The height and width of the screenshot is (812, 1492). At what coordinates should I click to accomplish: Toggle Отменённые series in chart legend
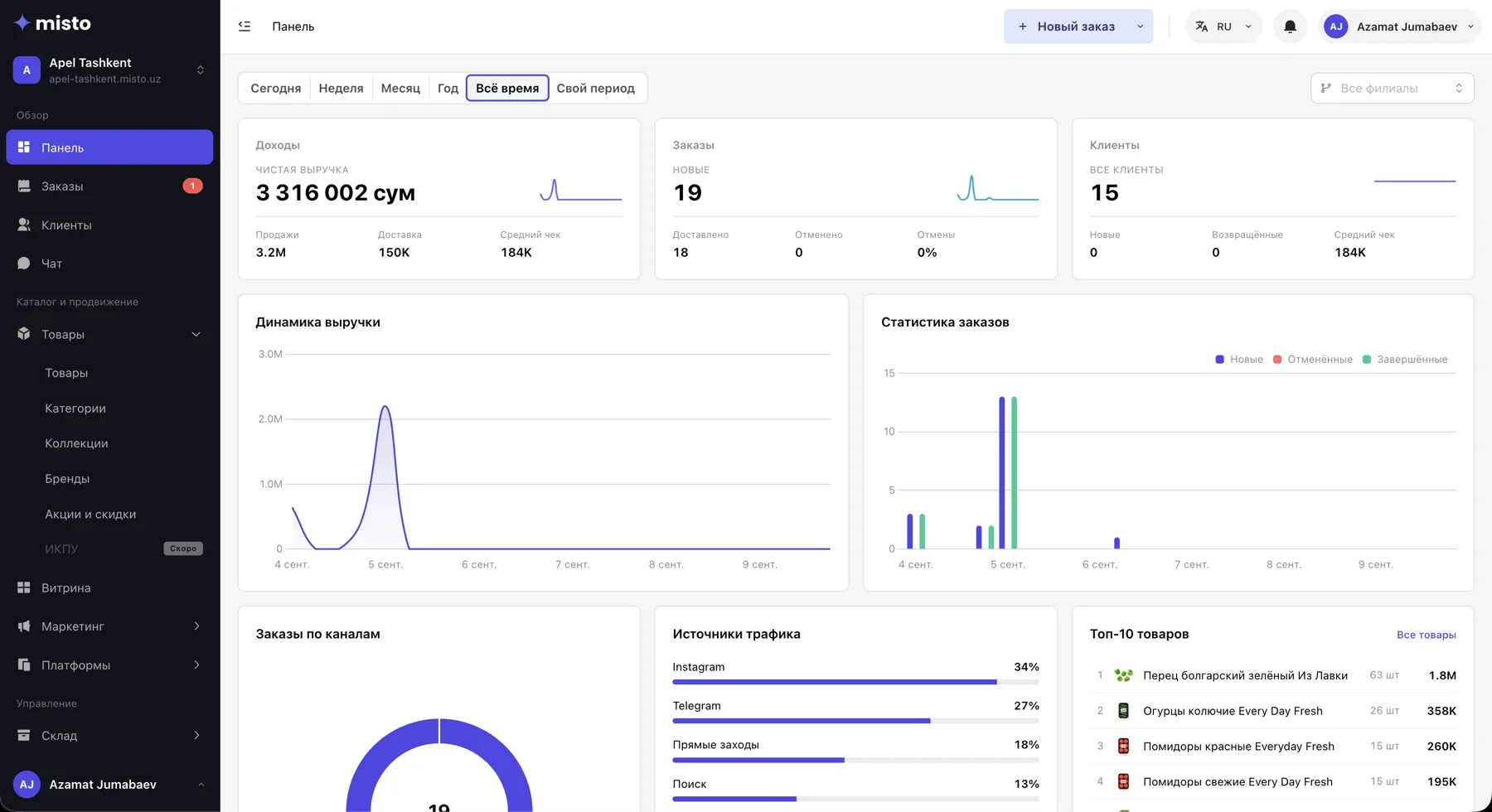pos(1313,360)
